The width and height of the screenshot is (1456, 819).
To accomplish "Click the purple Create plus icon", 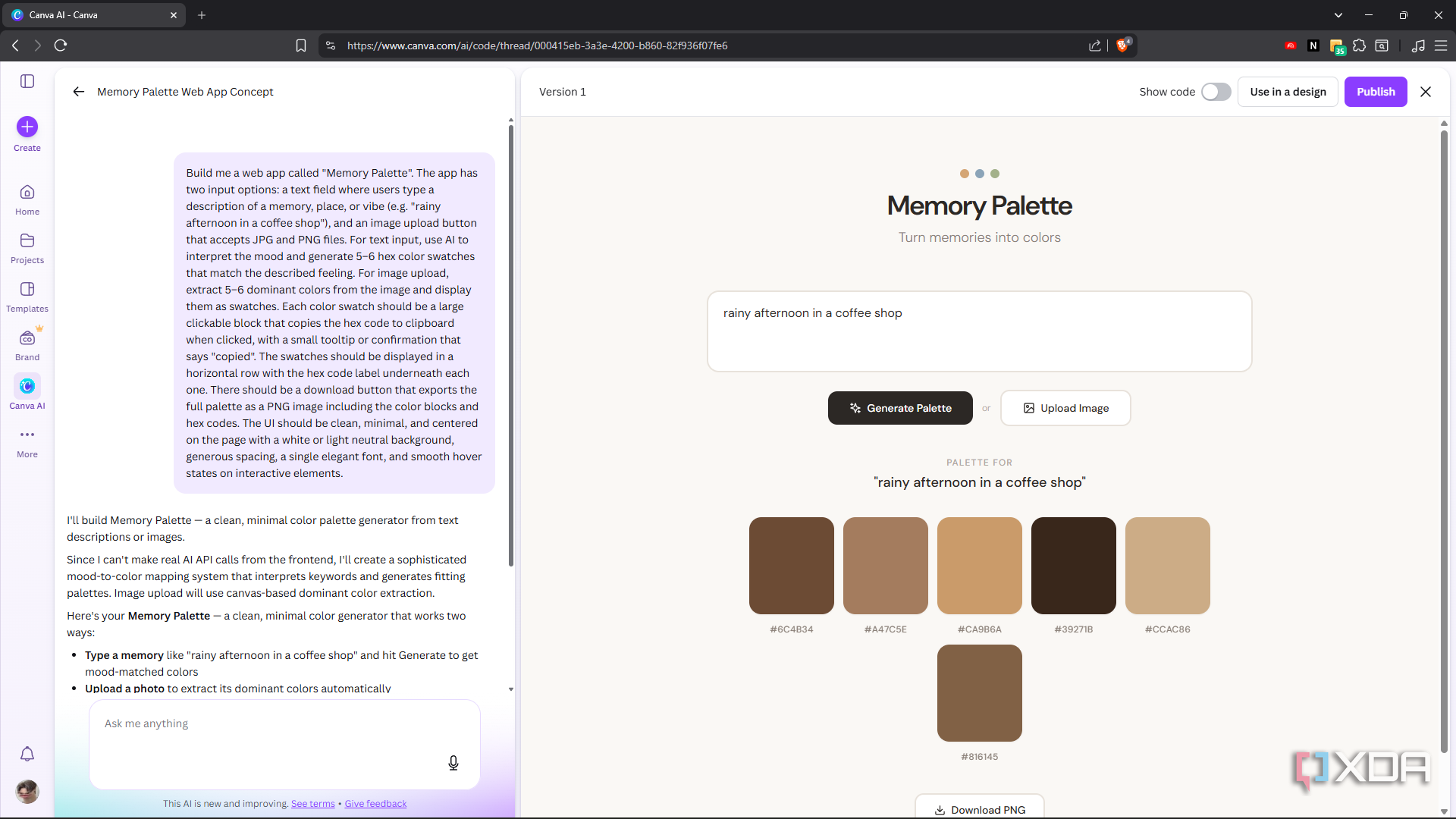I will click(27, 127).
